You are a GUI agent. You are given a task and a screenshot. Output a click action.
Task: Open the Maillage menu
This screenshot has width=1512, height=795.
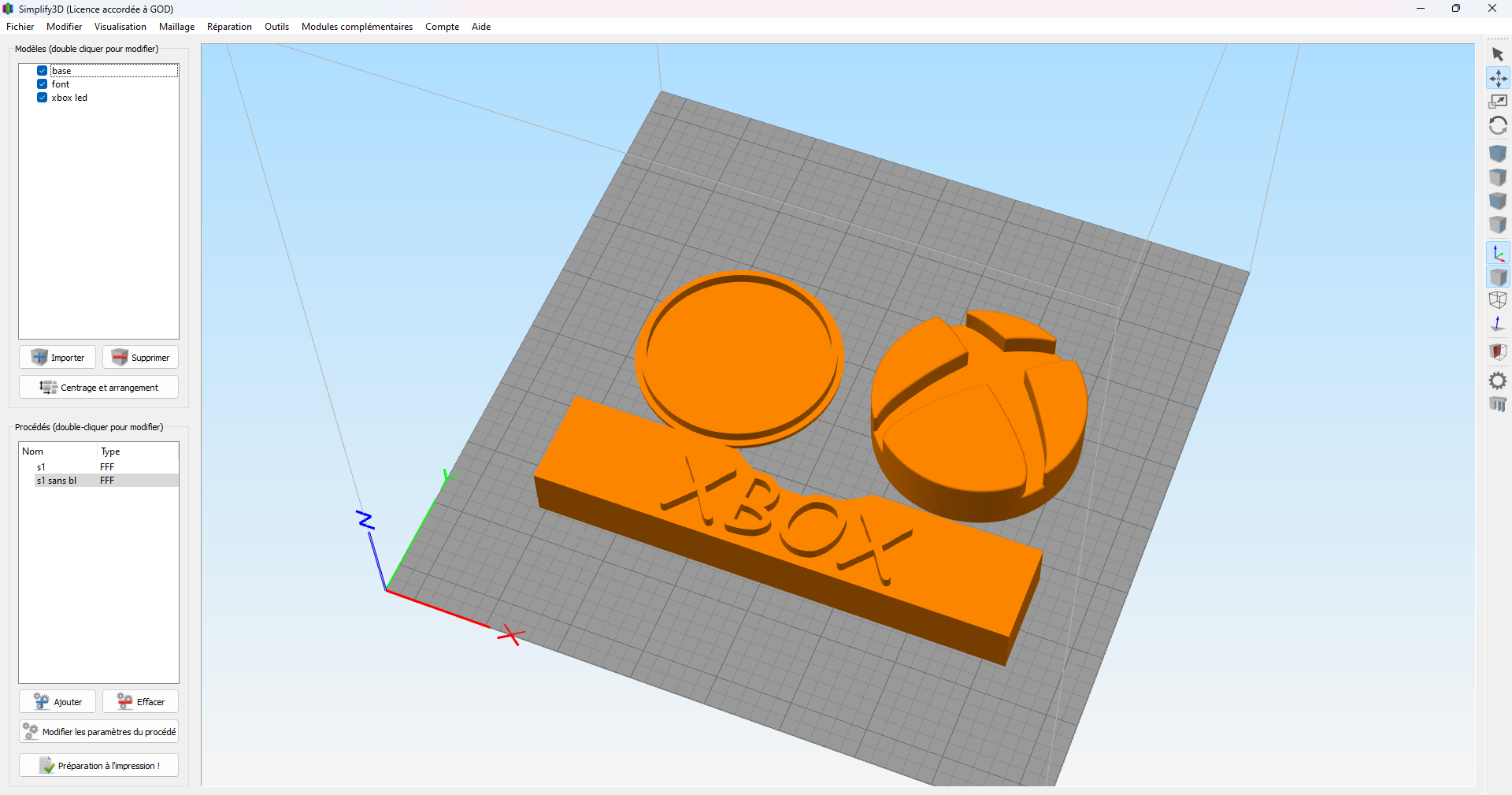(176, 26)
